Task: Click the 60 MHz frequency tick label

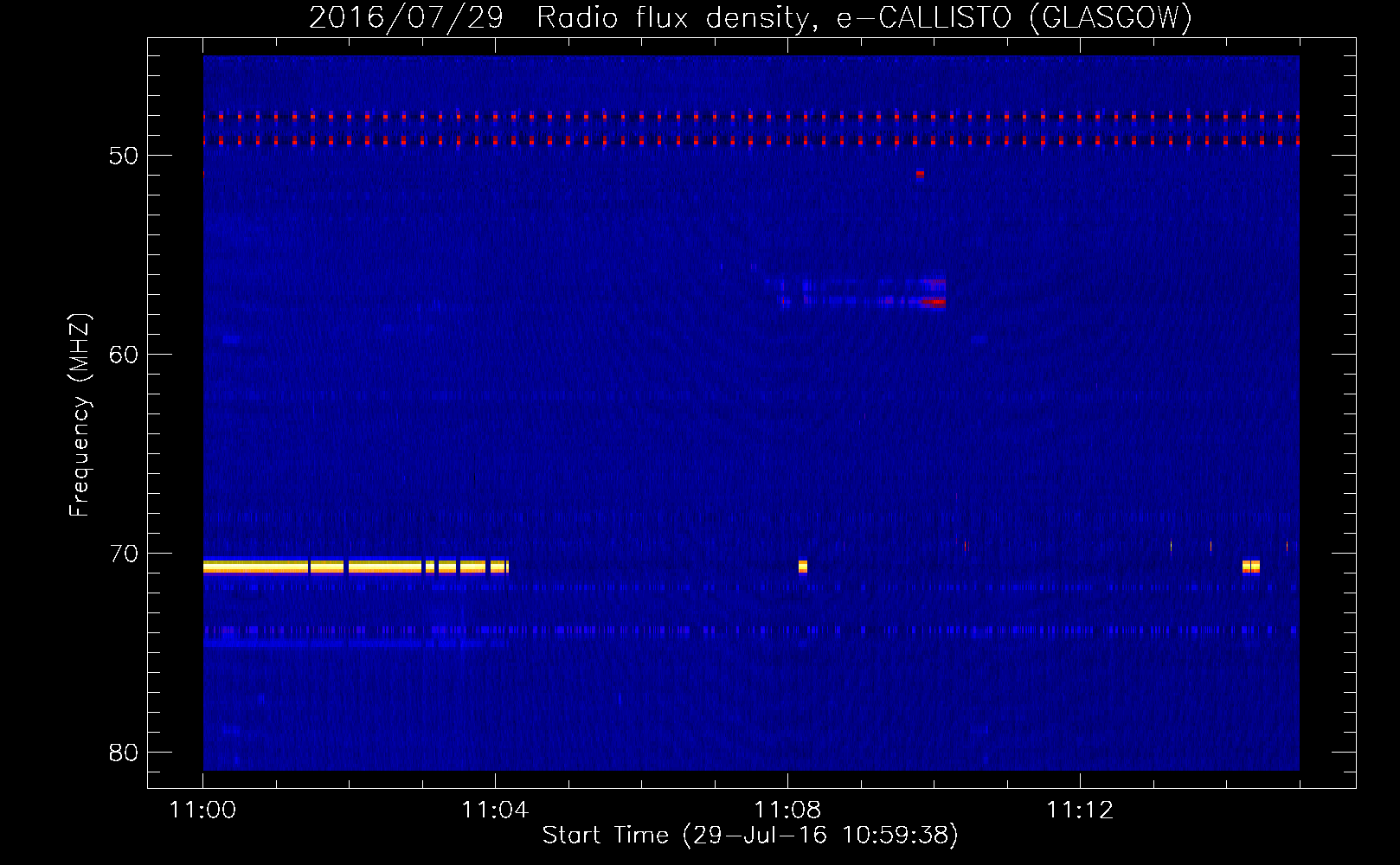Action: coord(124,355)
